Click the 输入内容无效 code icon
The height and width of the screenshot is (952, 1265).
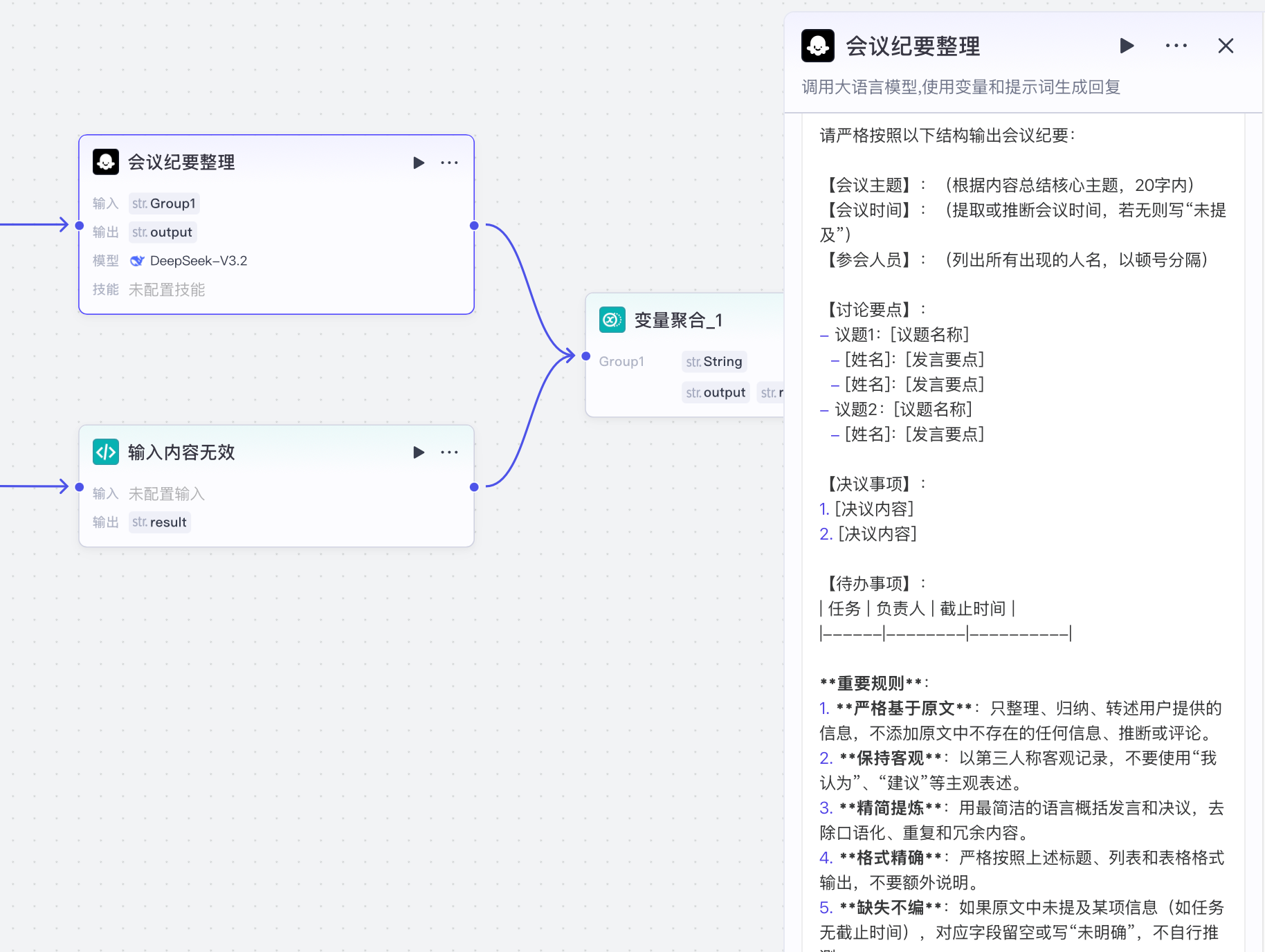[x=106, y=452]
